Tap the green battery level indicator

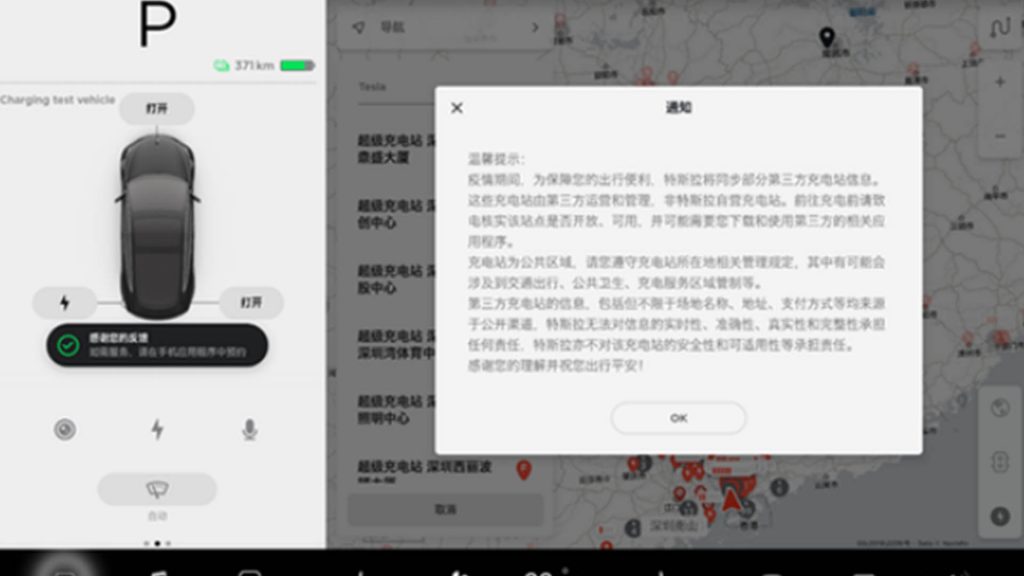pos(297,66)
